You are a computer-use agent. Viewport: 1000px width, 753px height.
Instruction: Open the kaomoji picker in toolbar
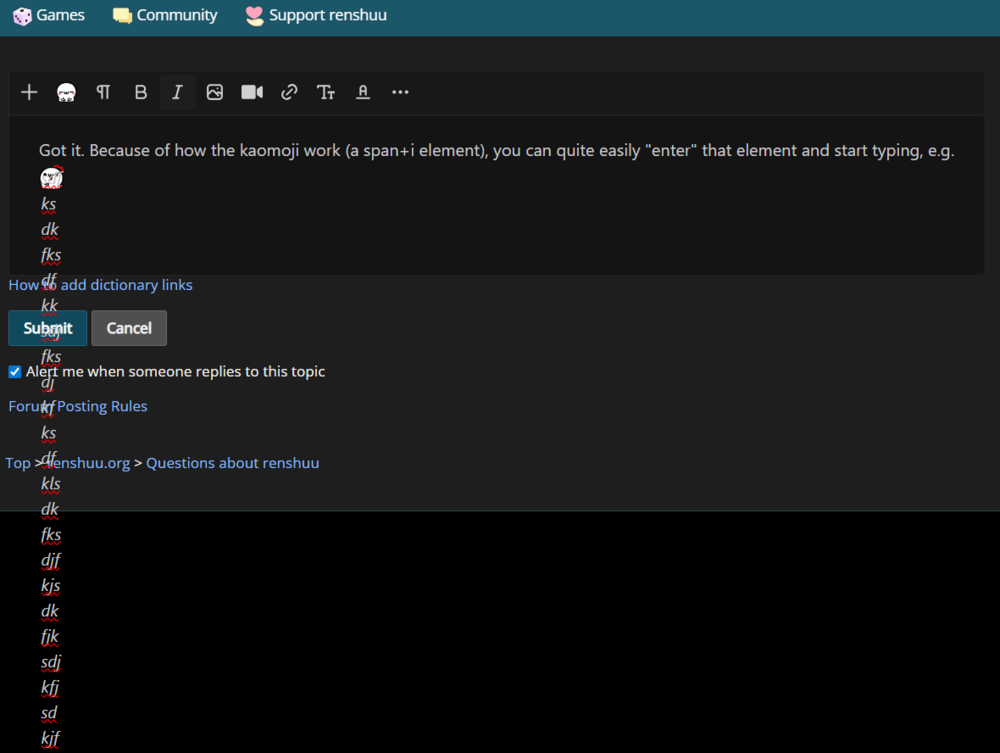[x=66, y=92]
